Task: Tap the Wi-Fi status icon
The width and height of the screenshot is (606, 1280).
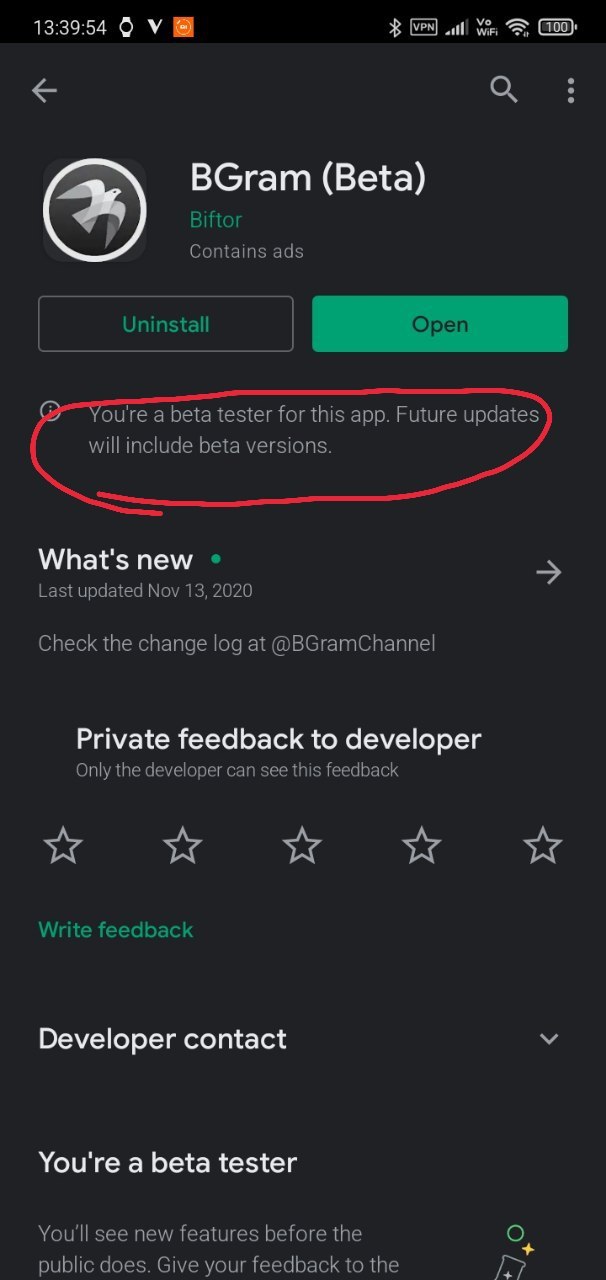Action: point(517,27)
